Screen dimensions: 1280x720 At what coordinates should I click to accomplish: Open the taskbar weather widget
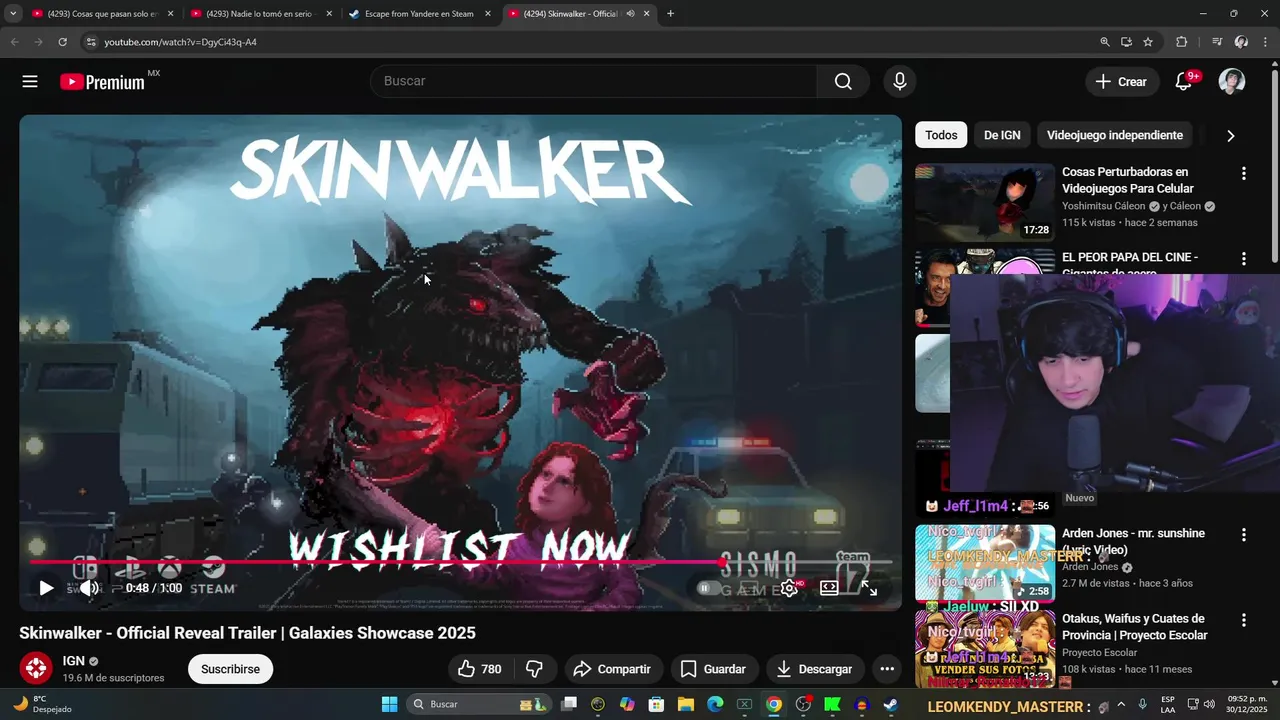(40, 704)
